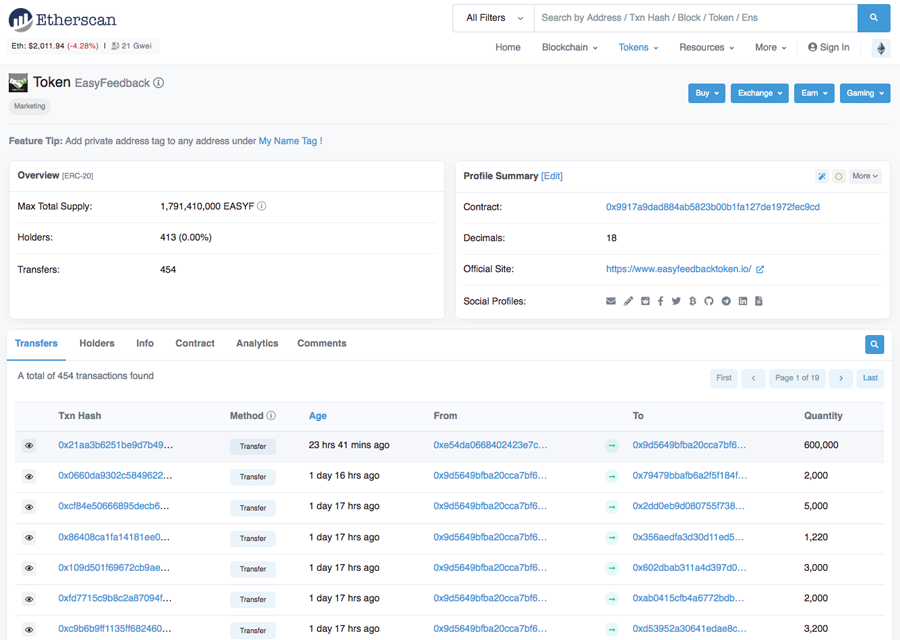Click the Page 1 of 19 indicator
Screen dimensions: 900x640
(797, 378)
